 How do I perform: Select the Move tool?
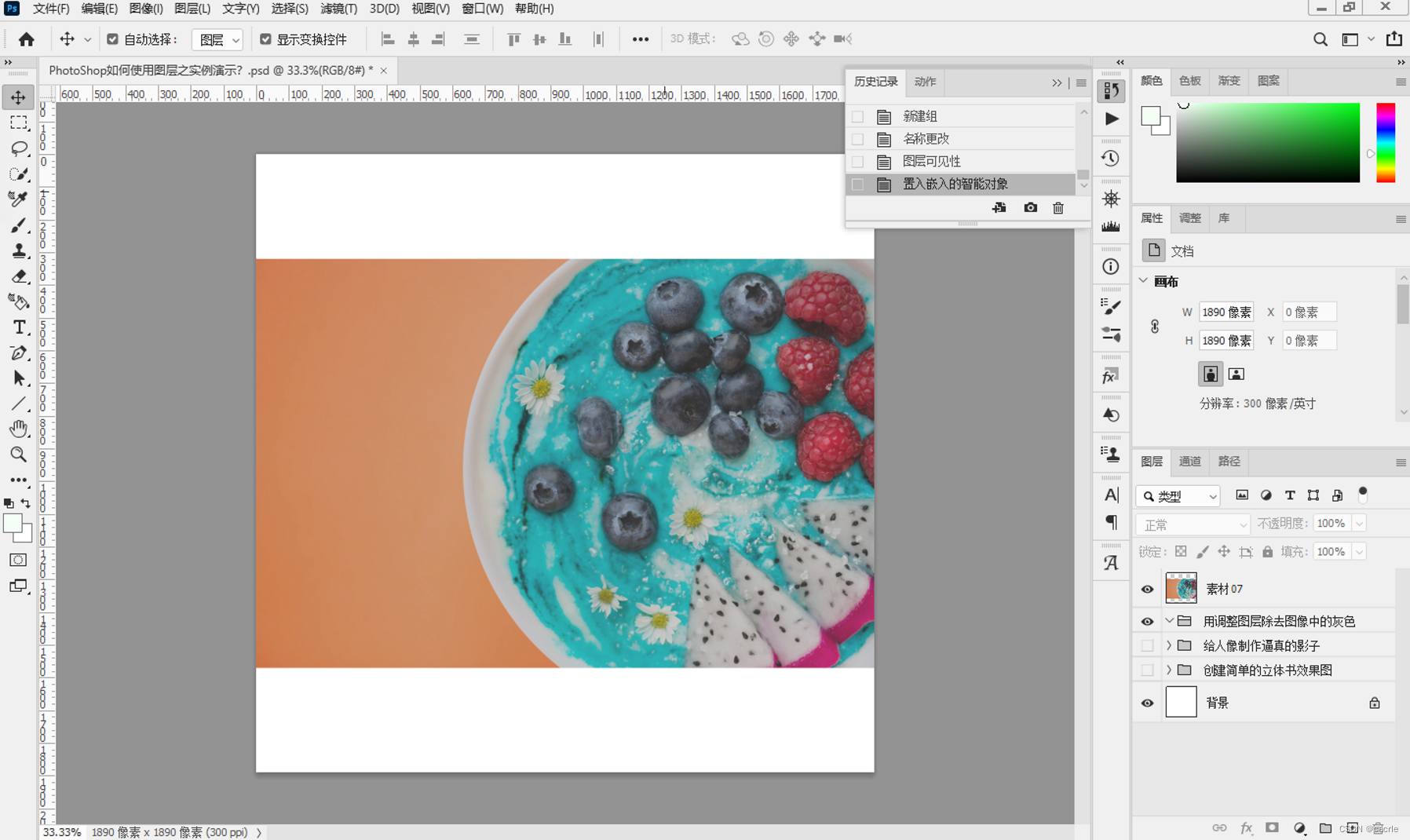18,97
